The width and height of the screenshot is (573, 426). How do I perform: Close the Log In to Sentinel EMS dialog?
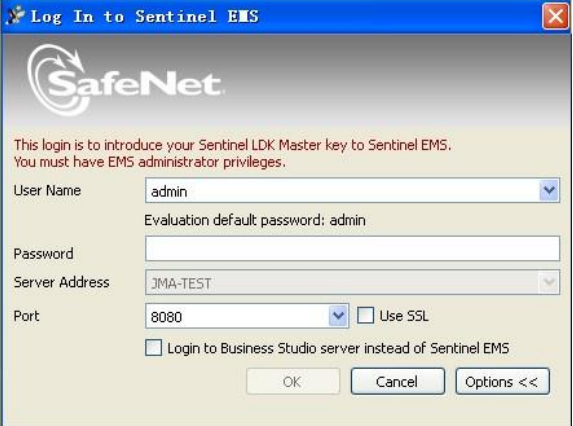pyautogui.click(x=555, y=16)
